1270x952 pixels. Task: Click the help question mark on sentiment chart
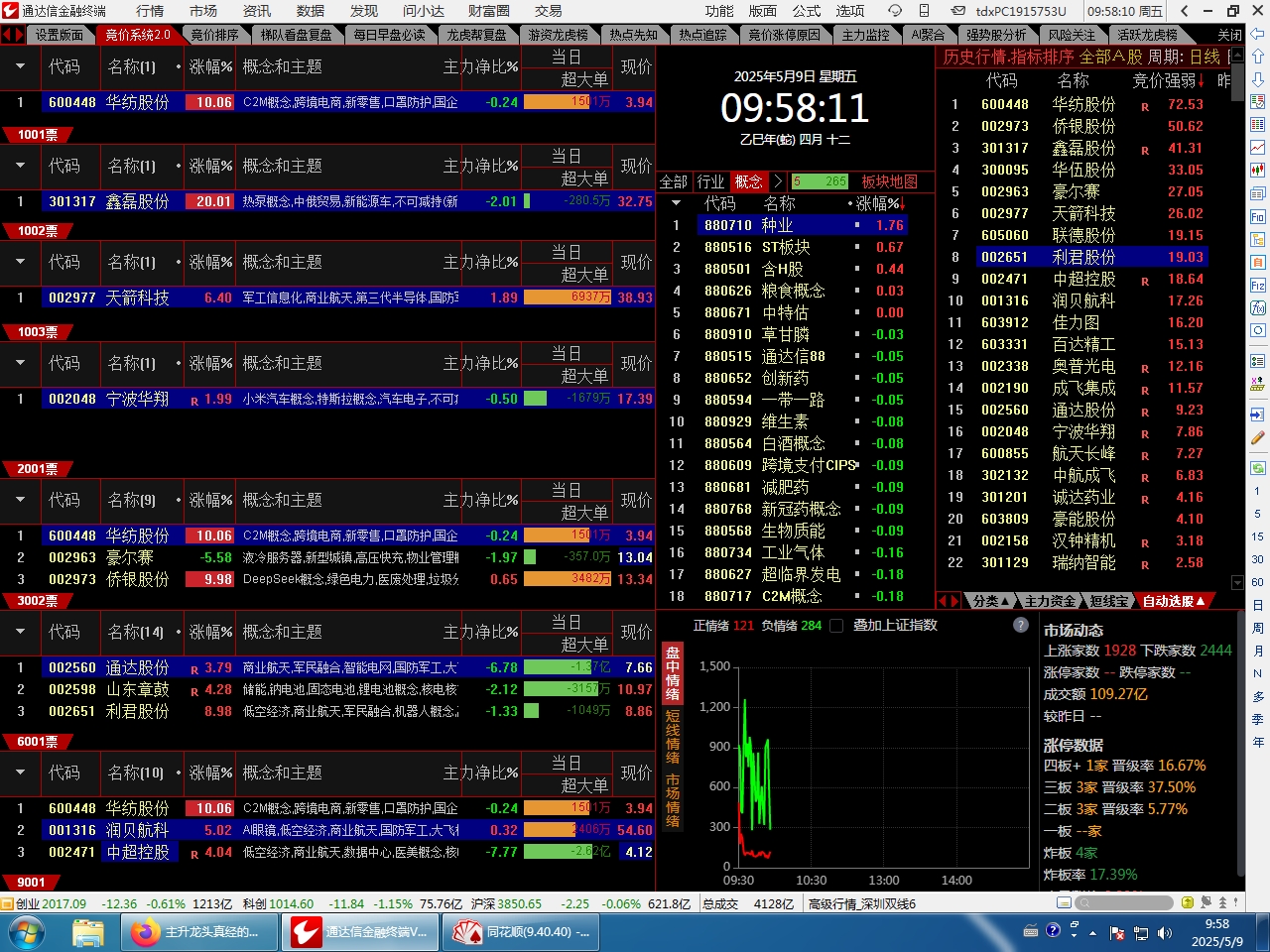tap(1021, 625)
